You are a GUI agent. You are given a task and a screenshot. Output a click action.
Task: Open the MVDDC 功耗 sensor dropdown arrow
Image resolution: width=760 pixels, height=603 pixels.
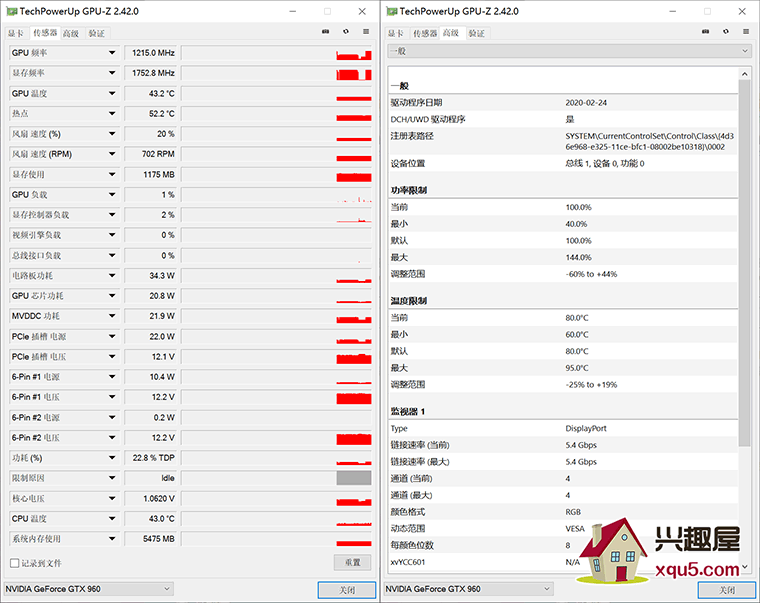pyautogui.click(x=112, y=316)
